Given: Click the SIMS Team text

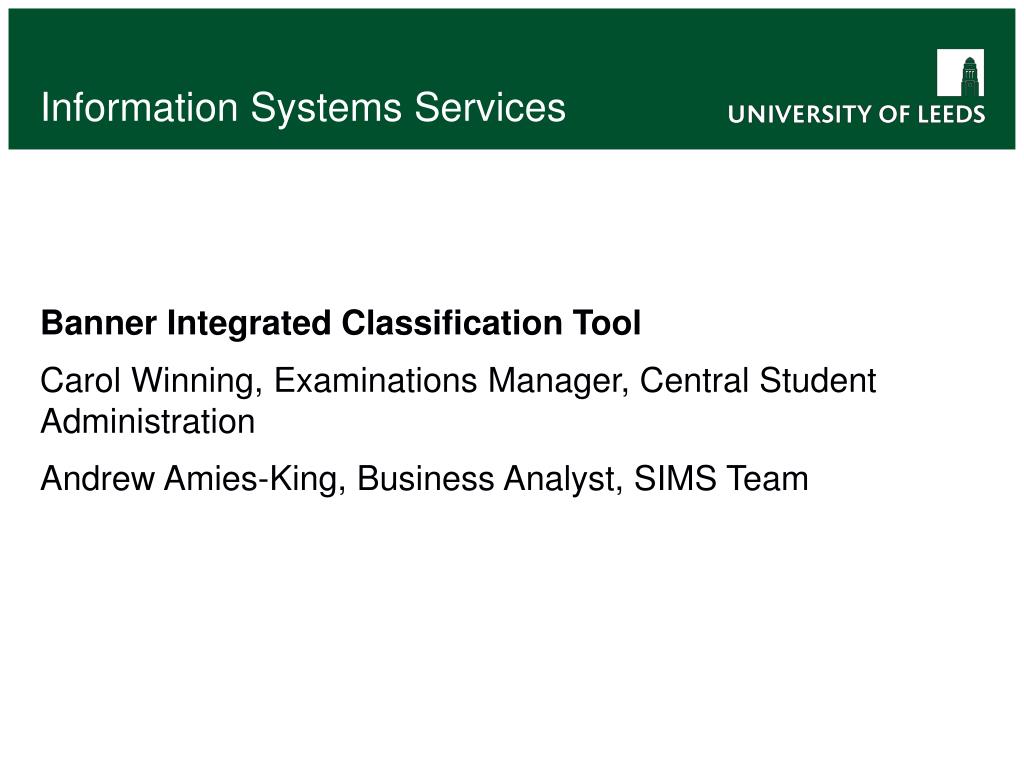Looking at the screenshot, I should [x=721, y=478].
